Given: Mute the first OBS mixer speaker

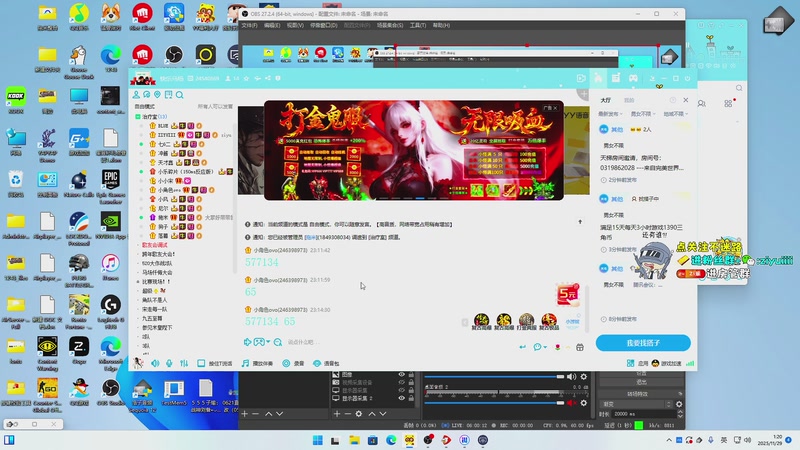Looking at the screenshot, I should pos(571,377).
